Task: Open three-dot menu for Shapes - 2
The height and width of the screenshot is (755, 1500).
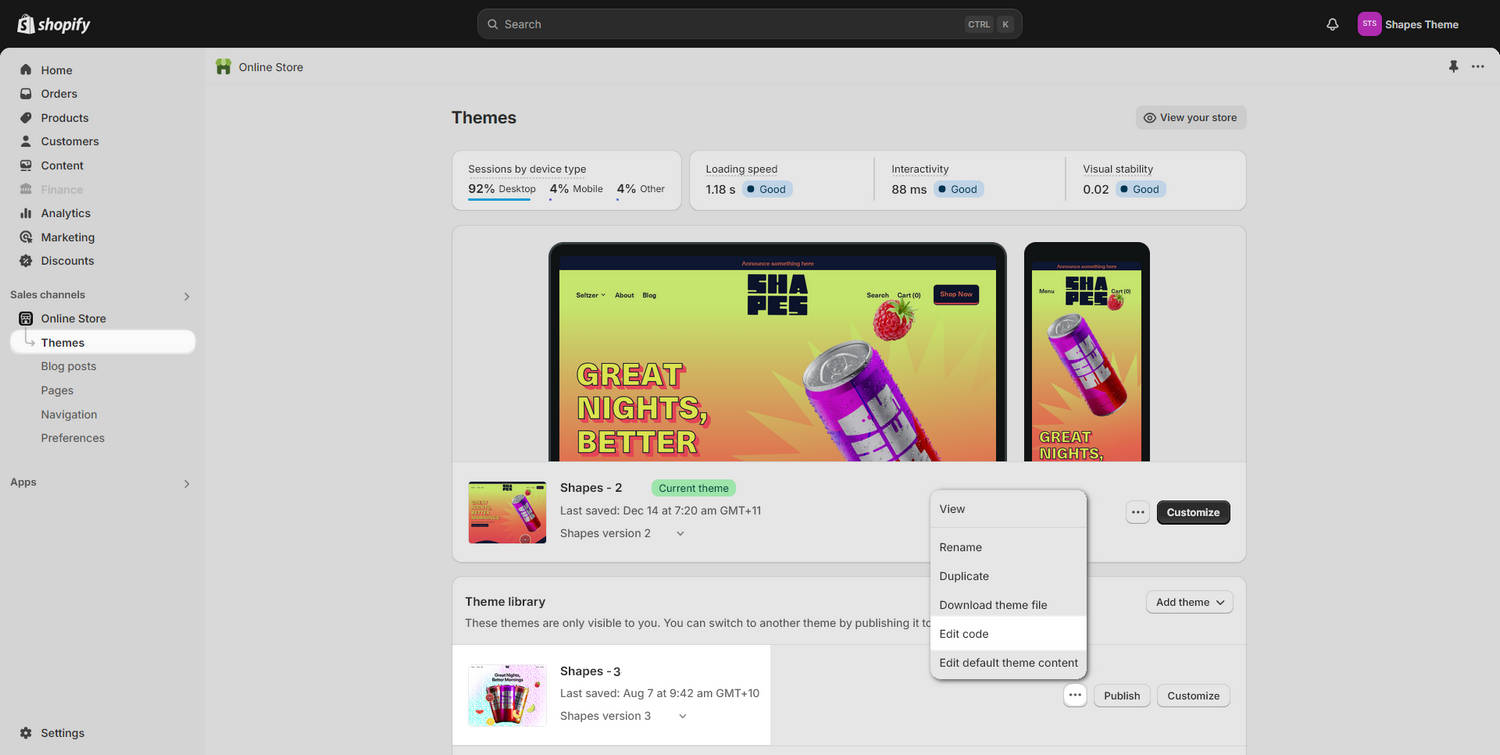Action: click(x=1138, y=512)
